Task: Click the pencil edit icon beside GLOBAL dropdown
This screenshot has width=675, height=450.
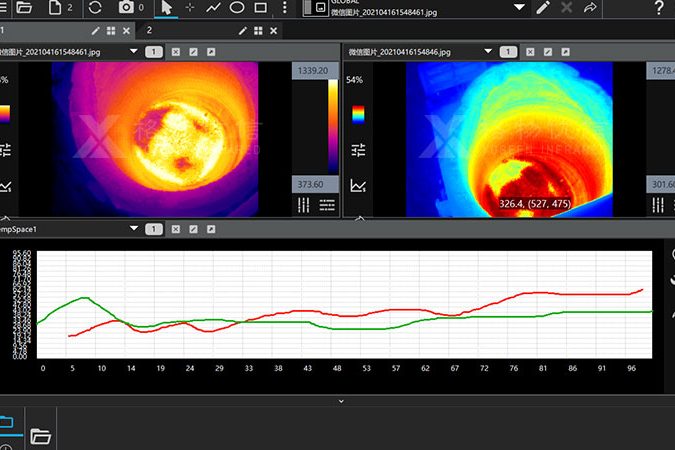Action: click(543, 8)
